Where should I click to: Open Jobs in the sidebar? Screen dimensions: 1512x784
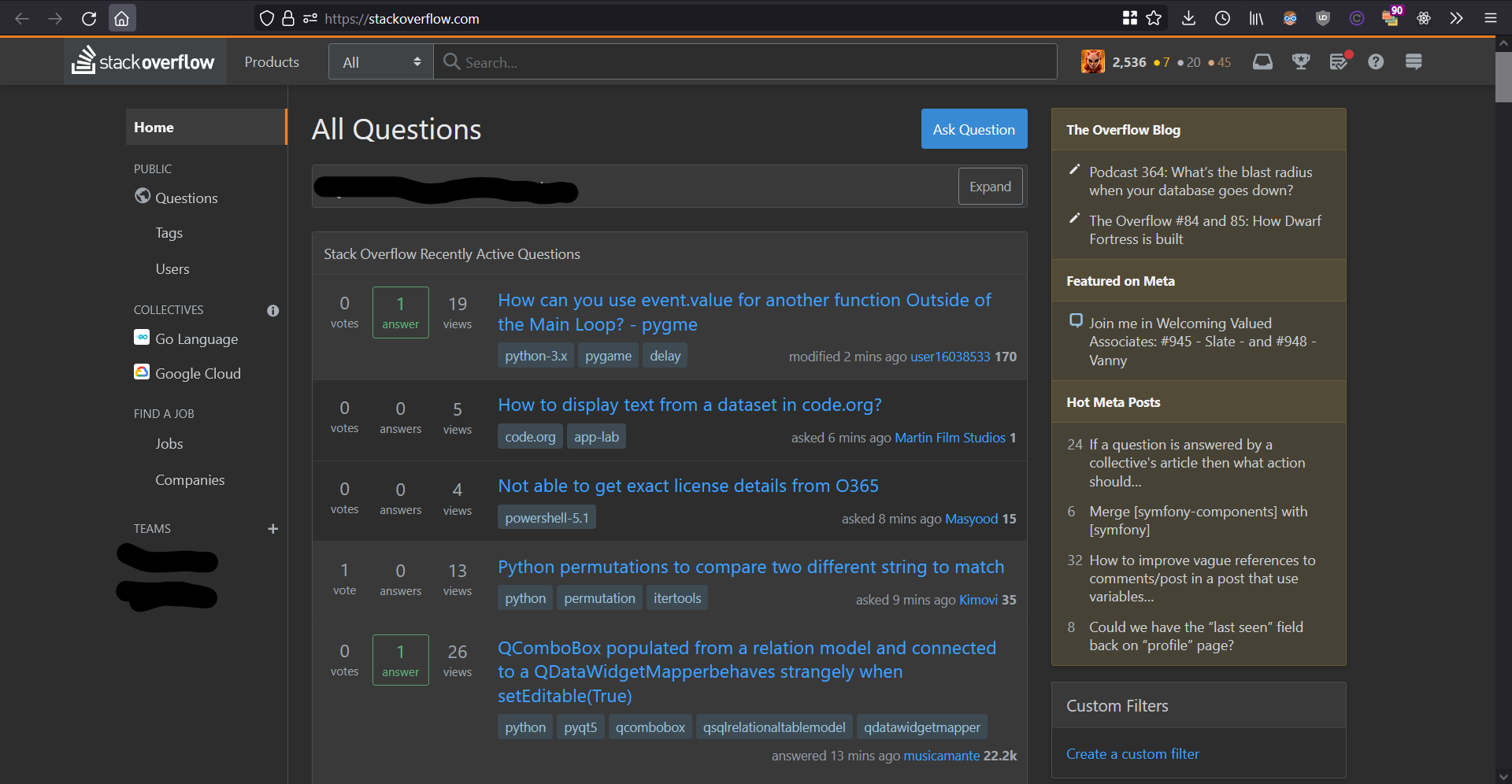pyautogui.click(x=169, y=443)
